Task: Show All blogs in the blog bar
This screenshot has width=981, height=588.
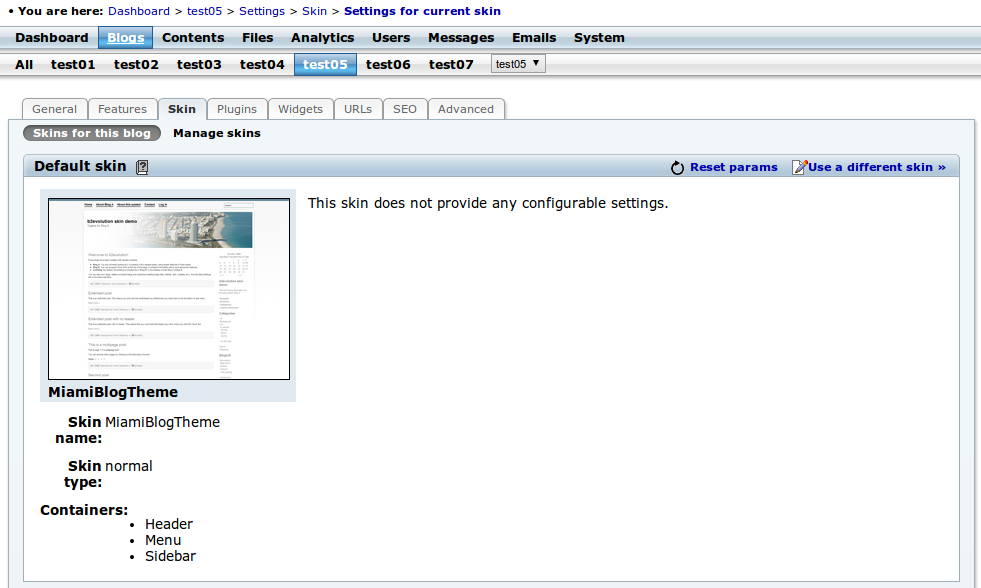Action: (24, 64)
